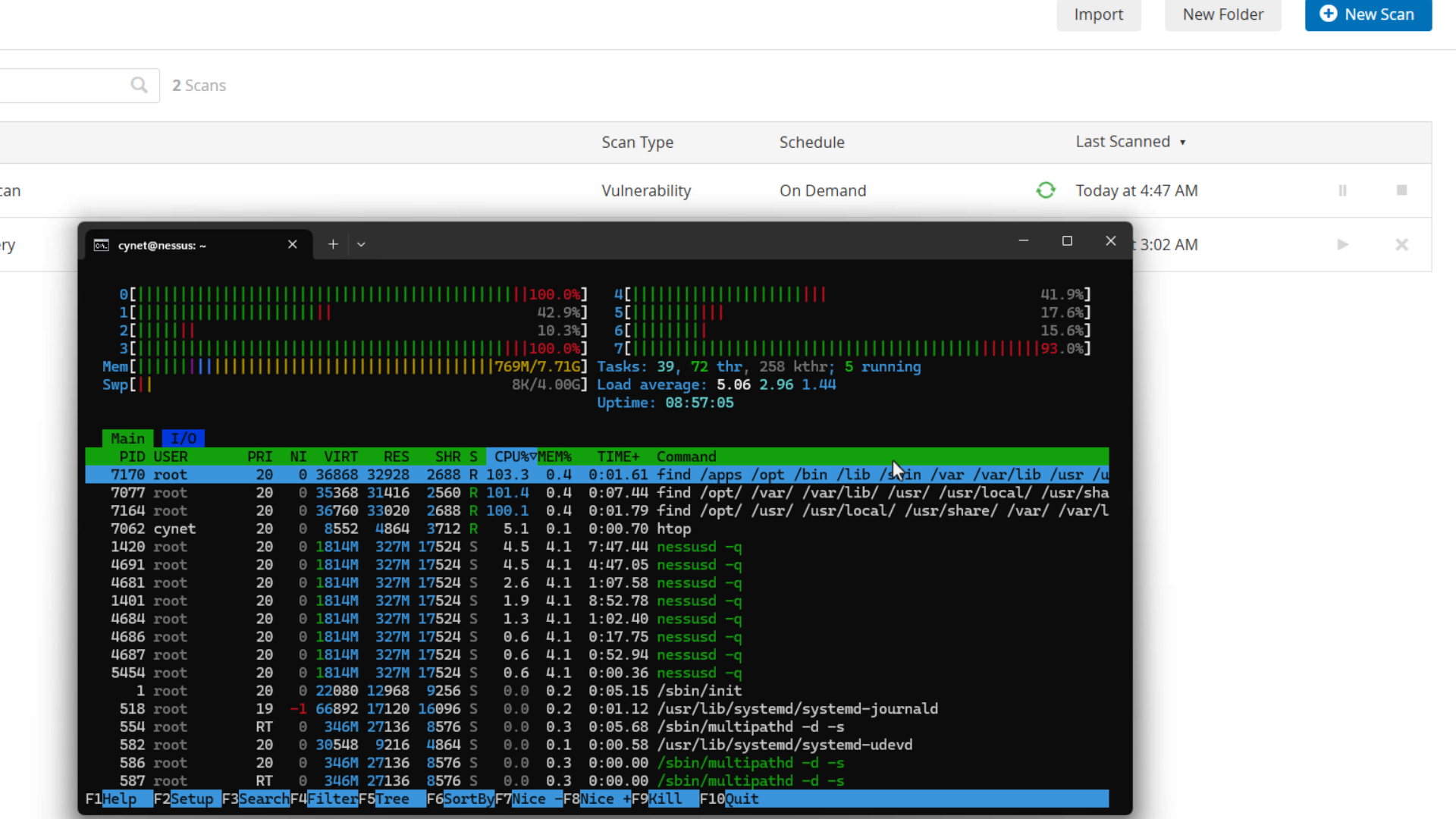Create a New Folder

1222,14
